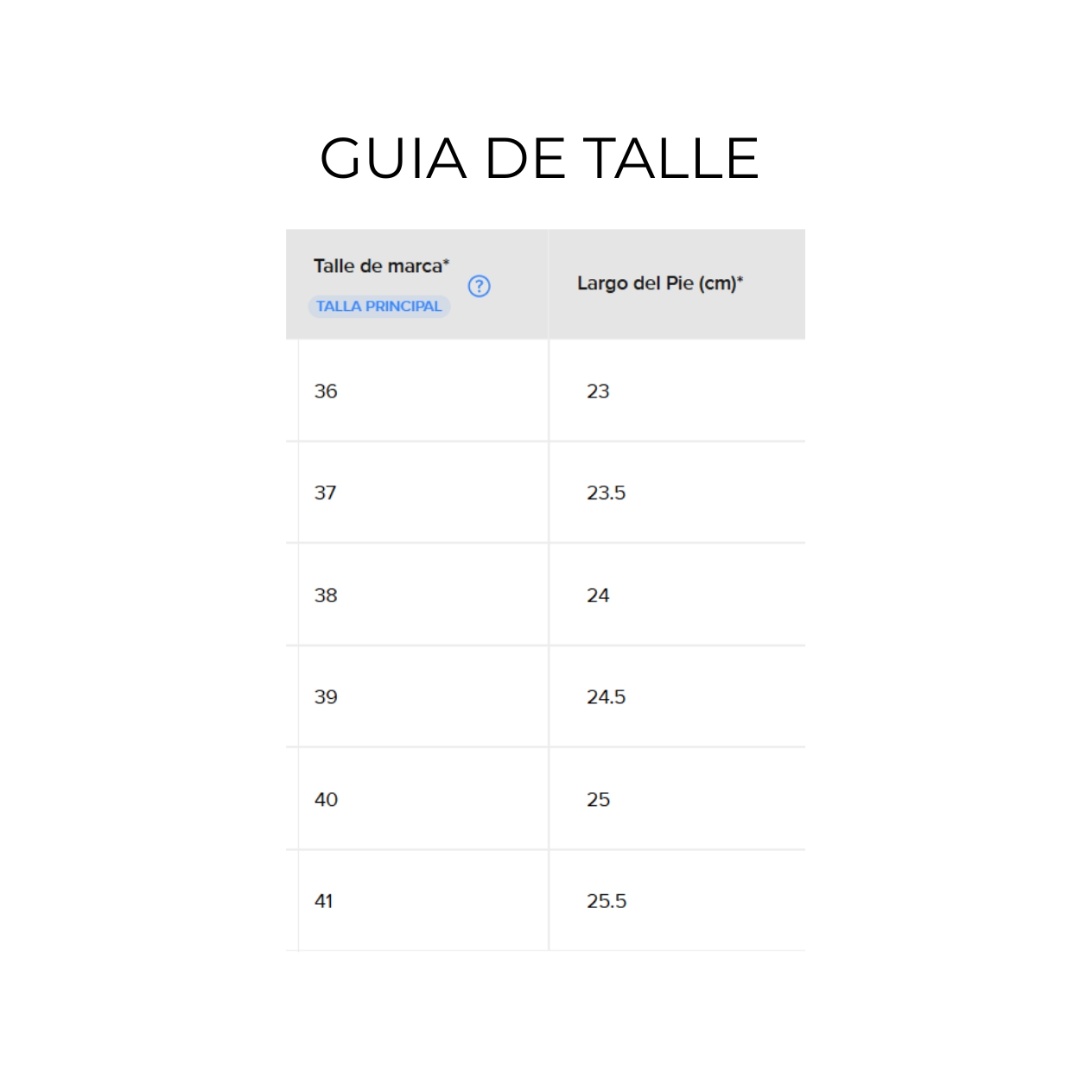Select size 36 in the table

326,391
